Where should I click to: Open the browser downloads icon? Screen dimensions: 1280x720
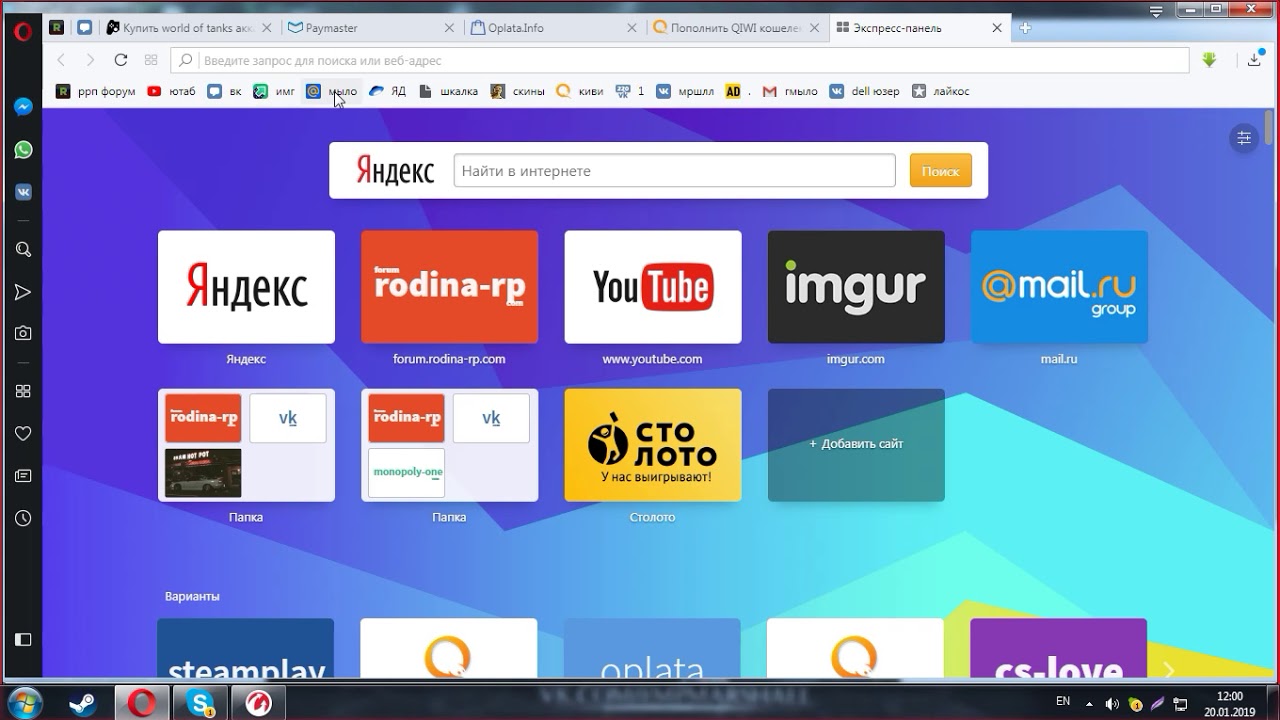pyautogui.click(x=1255, y=60)
